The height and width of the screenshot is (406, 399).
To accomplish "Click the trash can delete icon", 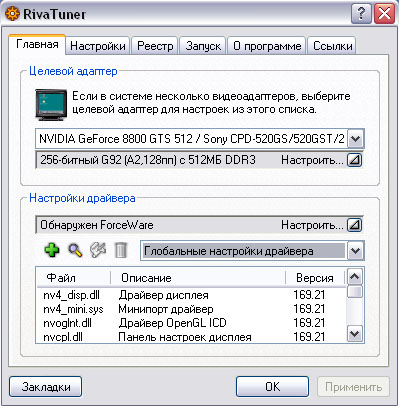I will point(121,250).
